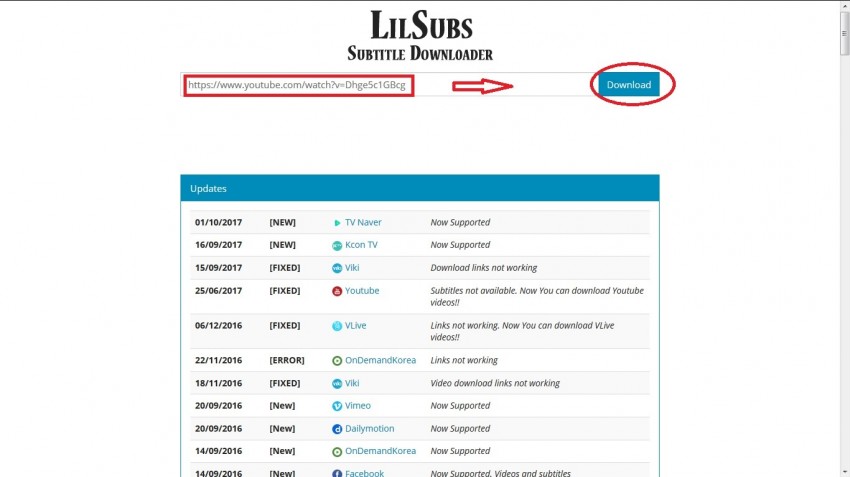Open the VLive link

point(356,325)
